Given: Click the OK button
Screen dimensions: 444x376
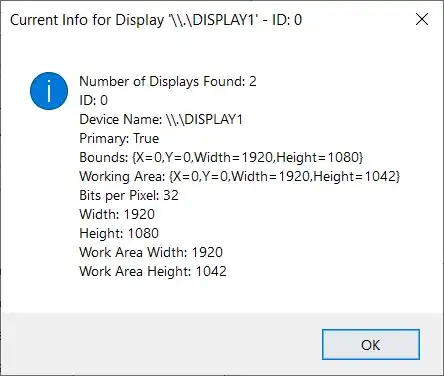Looking at the screenshot, I should click(371, 345).
